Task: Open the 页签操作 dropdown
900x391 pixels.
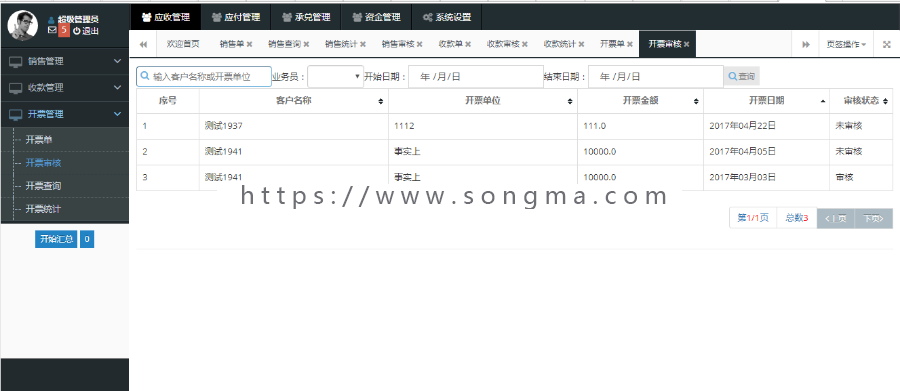Action: click(x=846, y=44)
